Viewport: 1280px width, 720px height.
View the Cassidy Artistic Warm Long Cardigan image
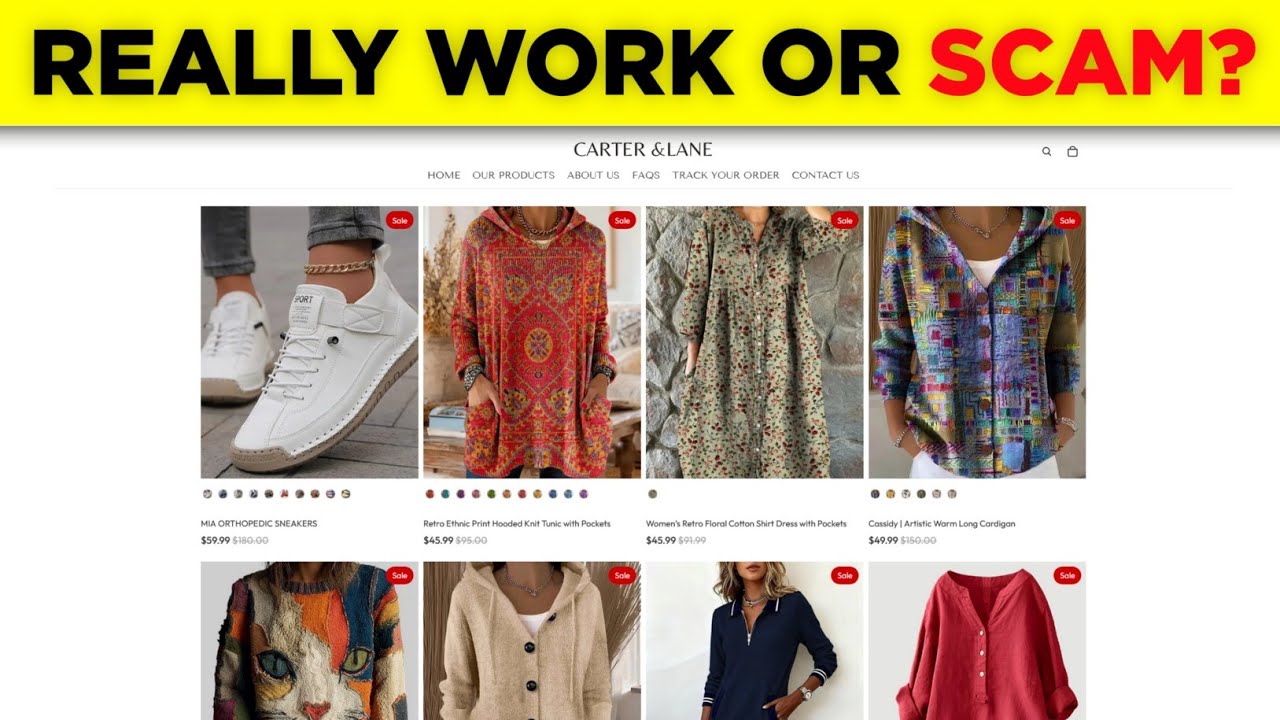tap(977, 342)
